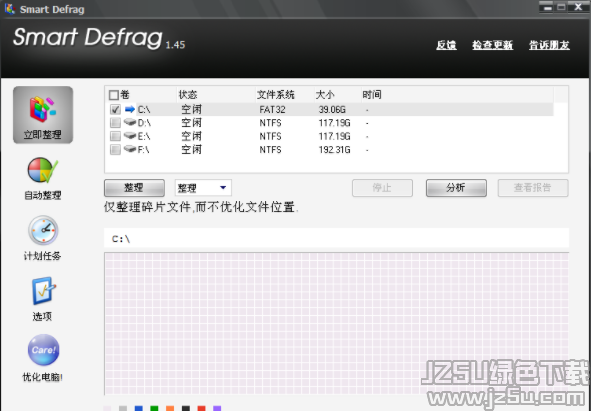Click the D:\ row's 空闲 status
Viewport: 591px width, 411px height.
pyautogui.click(x=191, y=123)
